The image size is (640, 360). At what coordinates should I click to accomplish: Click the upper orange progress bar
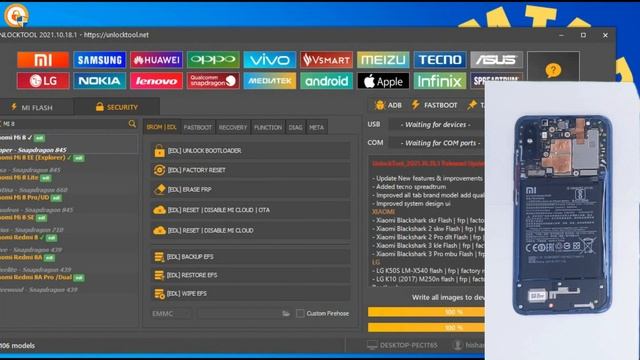pos(426,312)
